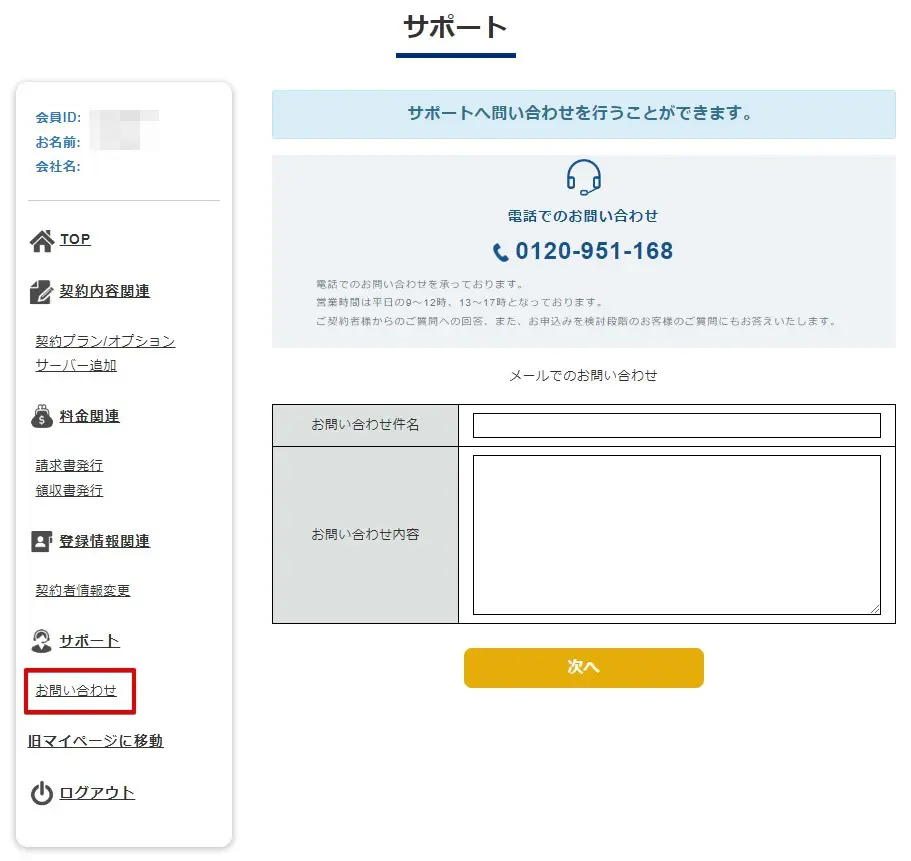Screen dimensions: 911x861
Task: Click the contract document pencil icon
Action: click(x=41, y=292)
